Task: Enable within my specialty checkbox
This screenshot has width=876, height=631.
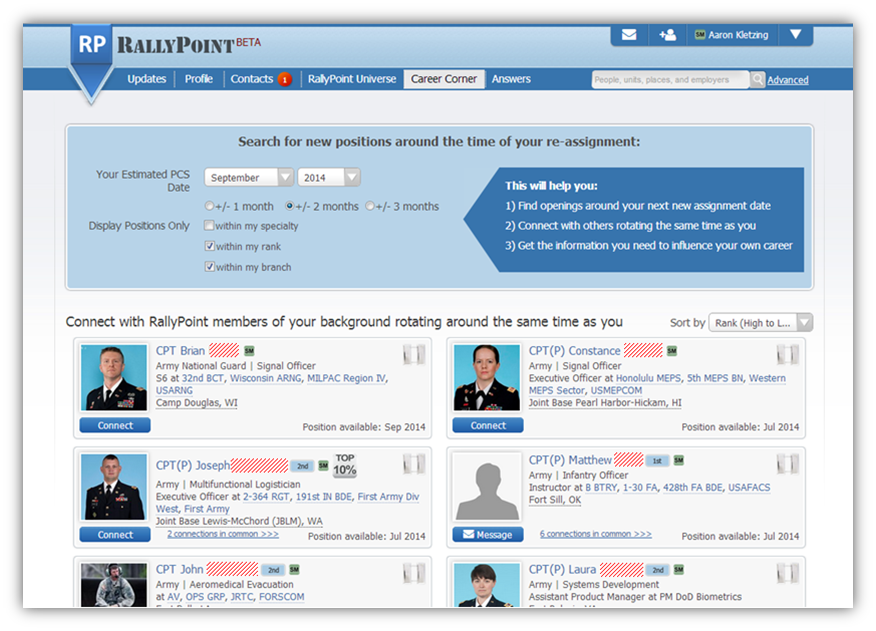Action: pyautogui.click(x=210, y=226)
